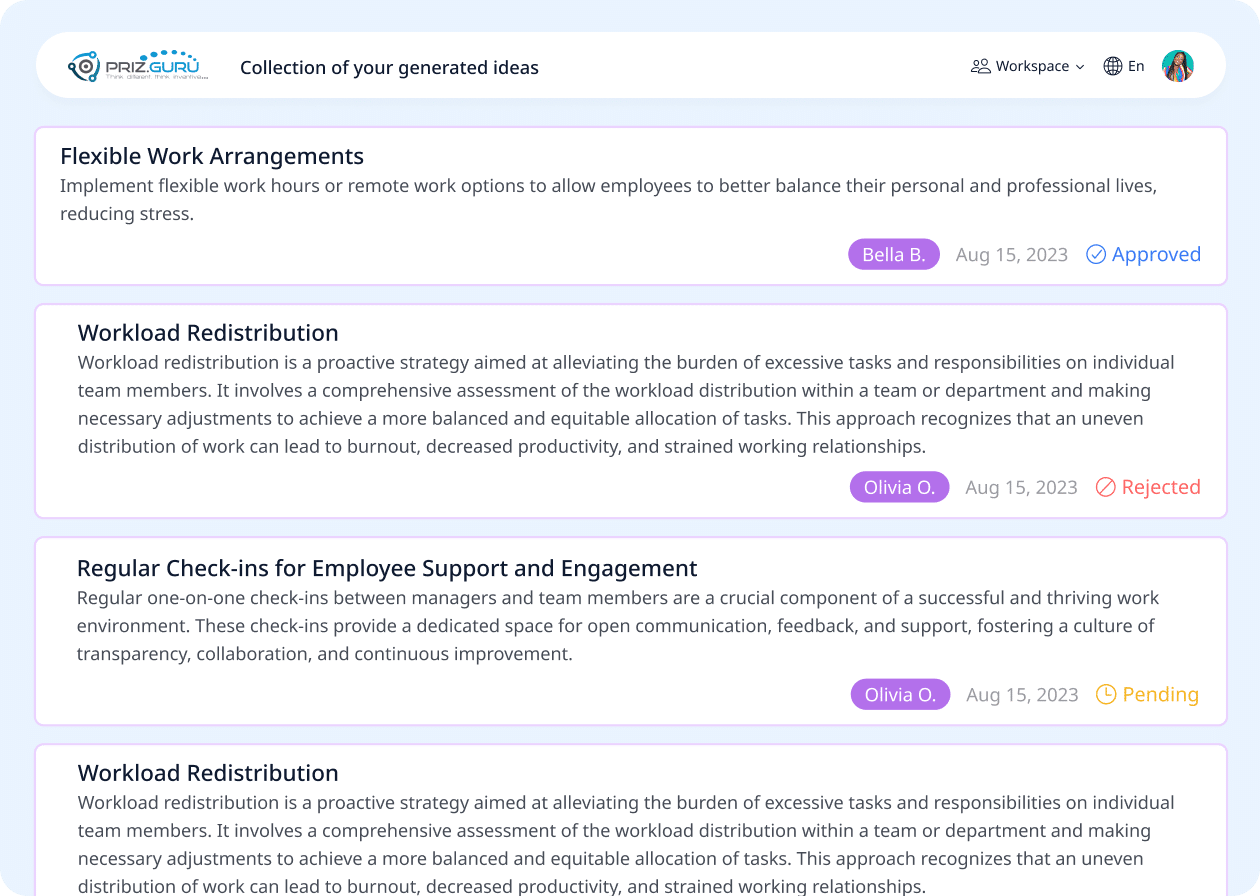Click the Pending clock icon

click(1106, 694)
